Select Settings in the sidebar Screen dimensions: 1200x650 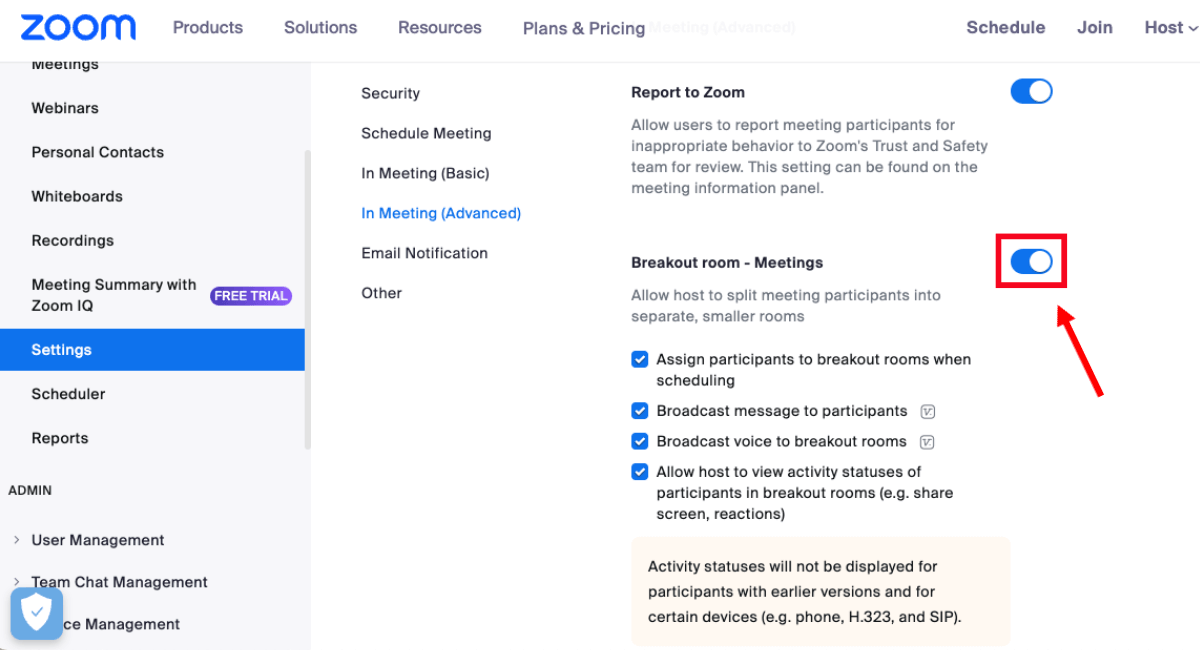(152, 350)
